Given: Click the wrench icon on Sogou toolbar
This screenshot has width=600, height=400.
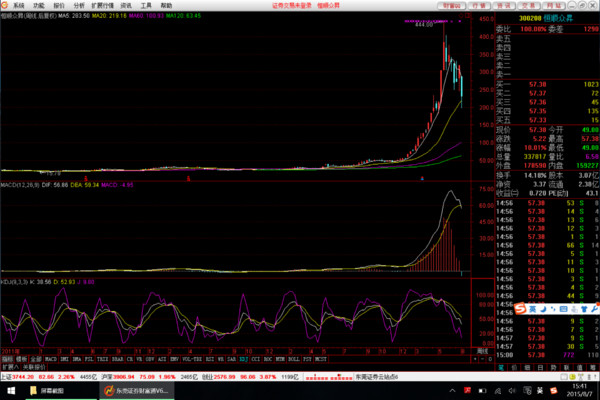Looking at the screenshot, I should (594, 309).
